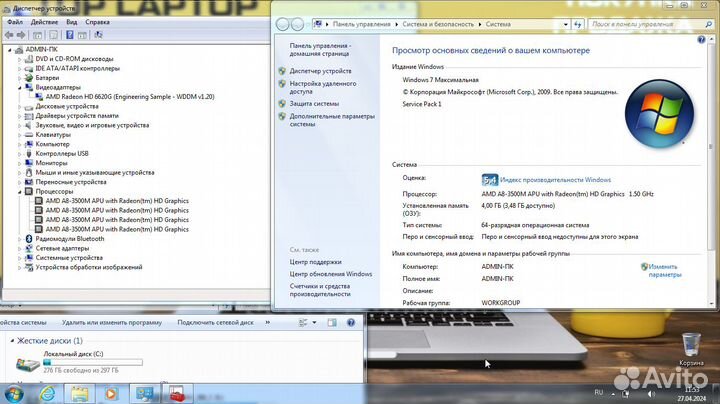Expand Сетевые адаптеры node
The image size is (720, 404).
pos(20,248)
